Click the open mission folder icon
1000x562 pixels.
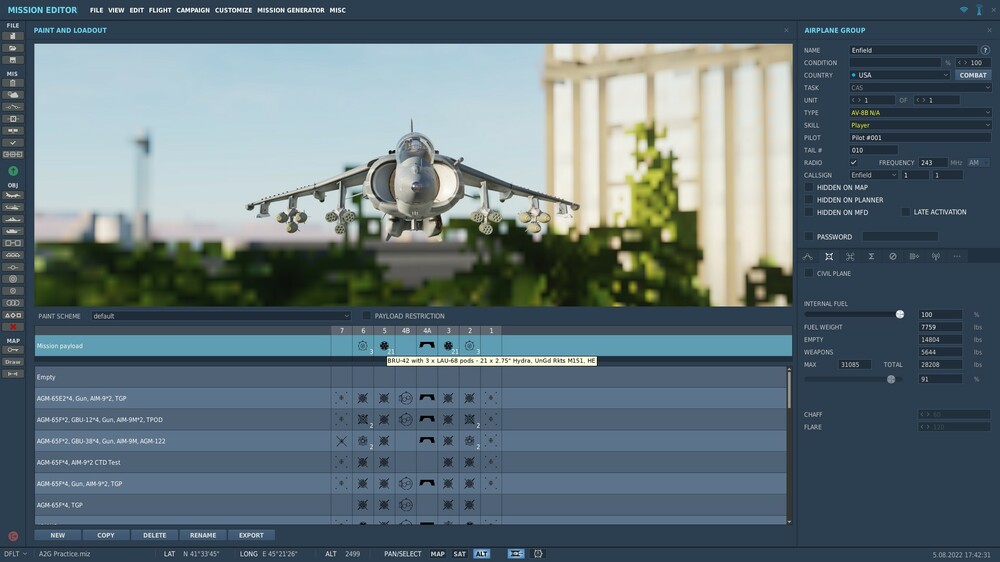pos(12,48)
